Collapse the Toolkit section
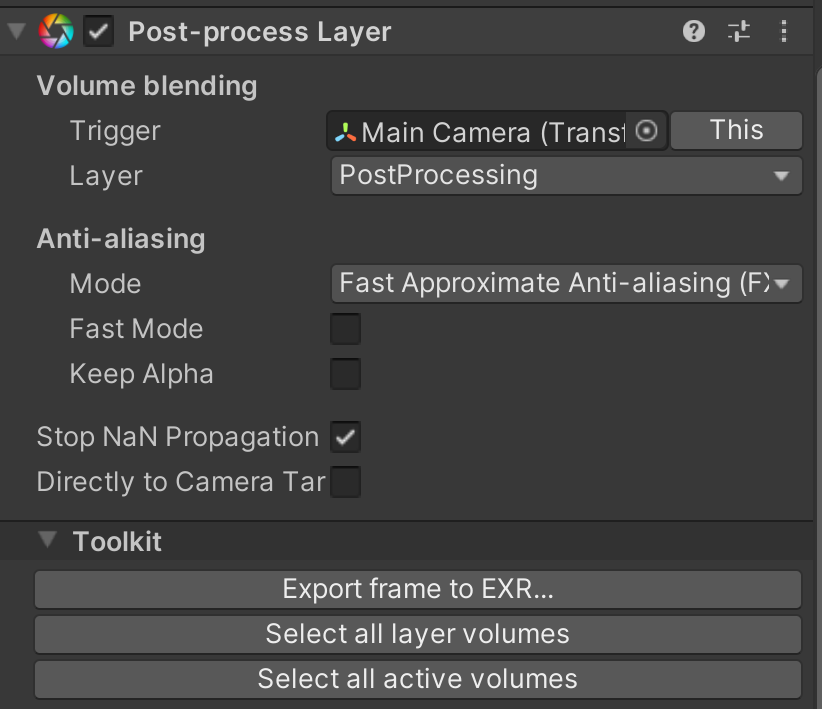 [47, 541]
